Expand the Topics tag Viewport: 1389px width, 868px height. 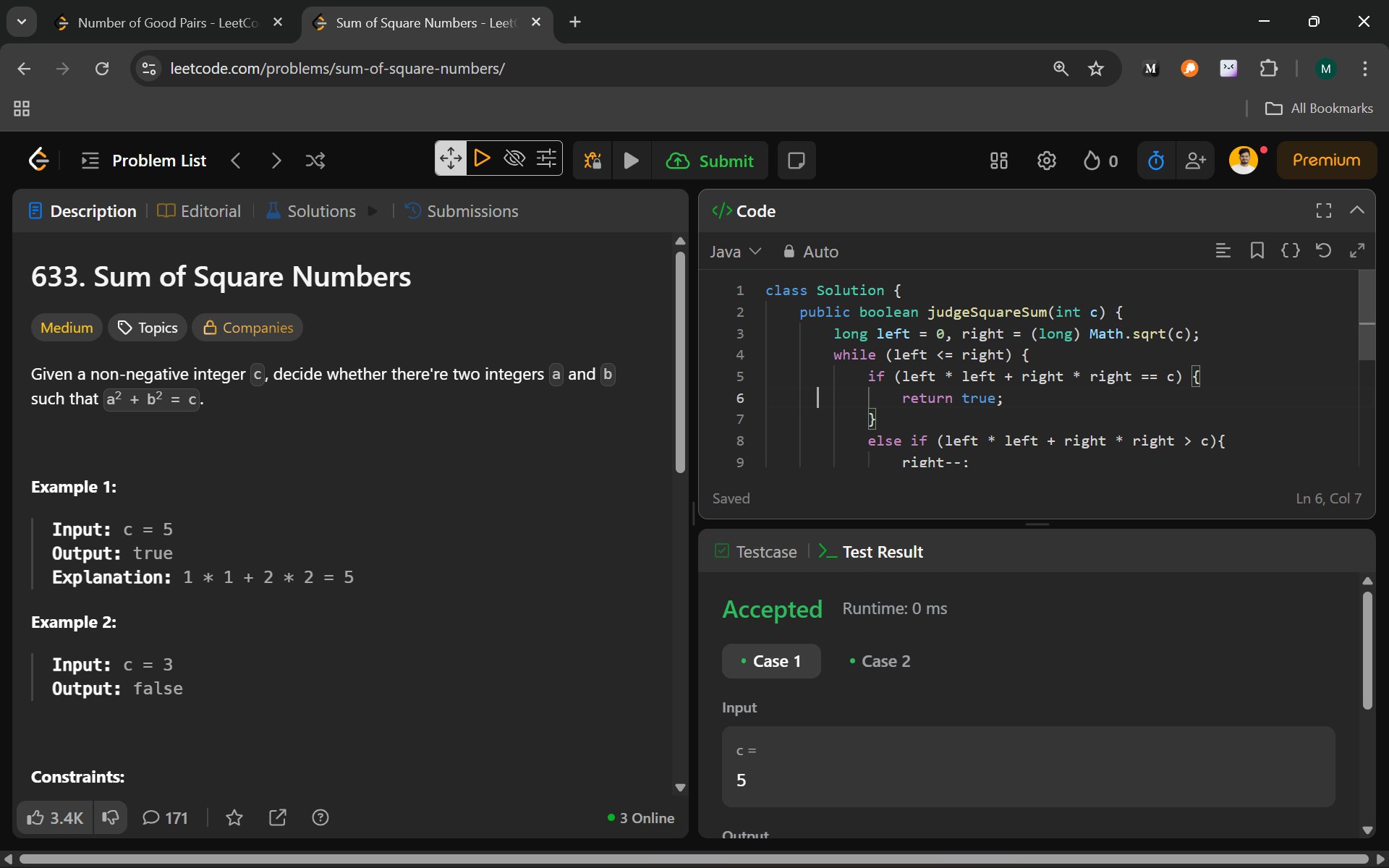pos(148,328)
